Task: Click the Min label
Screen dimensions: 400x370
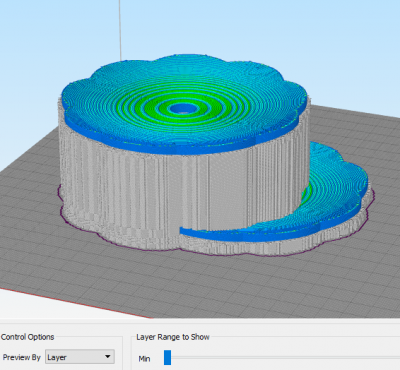Action: point(144,359)
